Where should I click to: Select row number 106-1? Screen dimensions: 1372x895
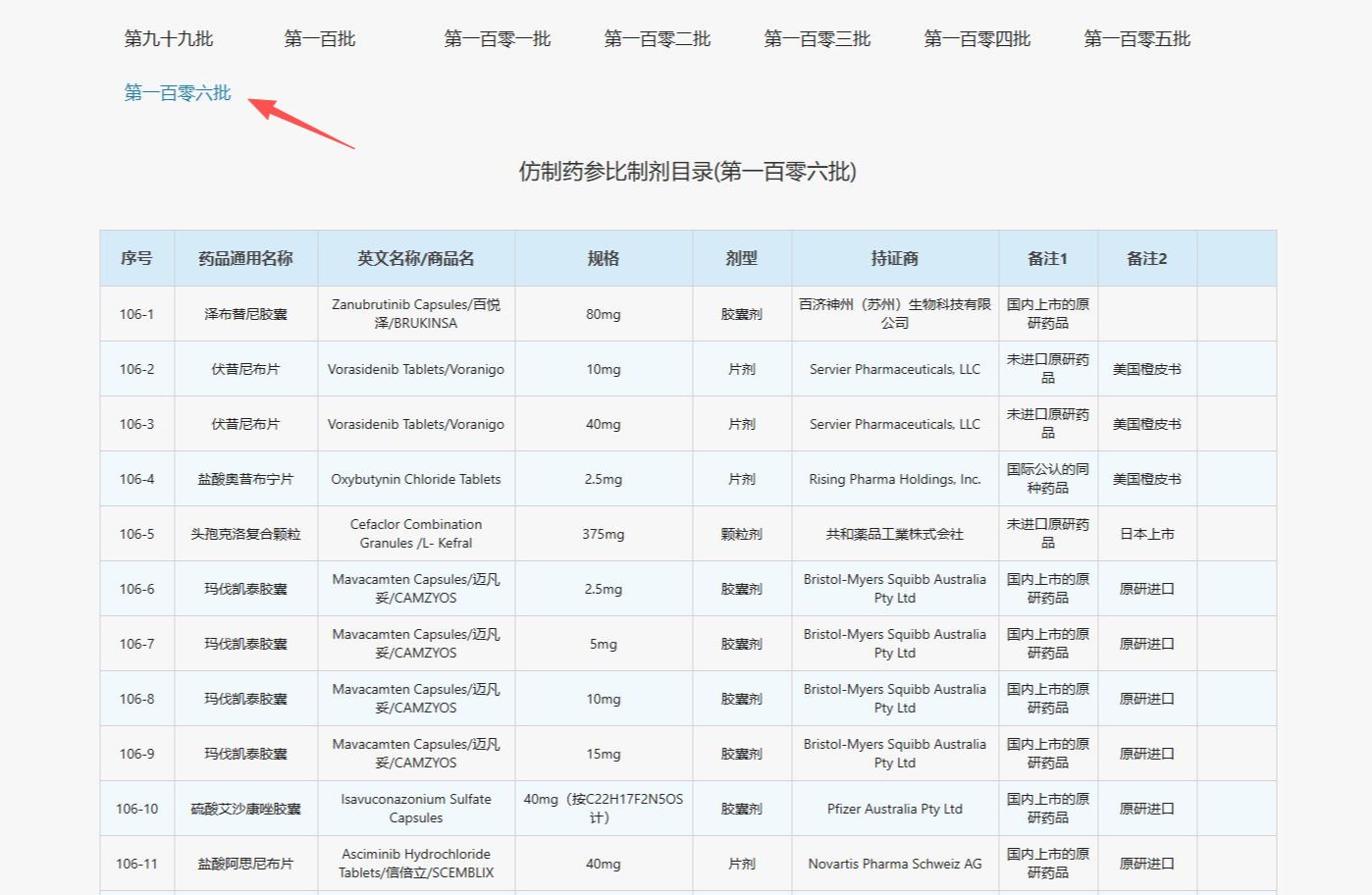(136, 314)
